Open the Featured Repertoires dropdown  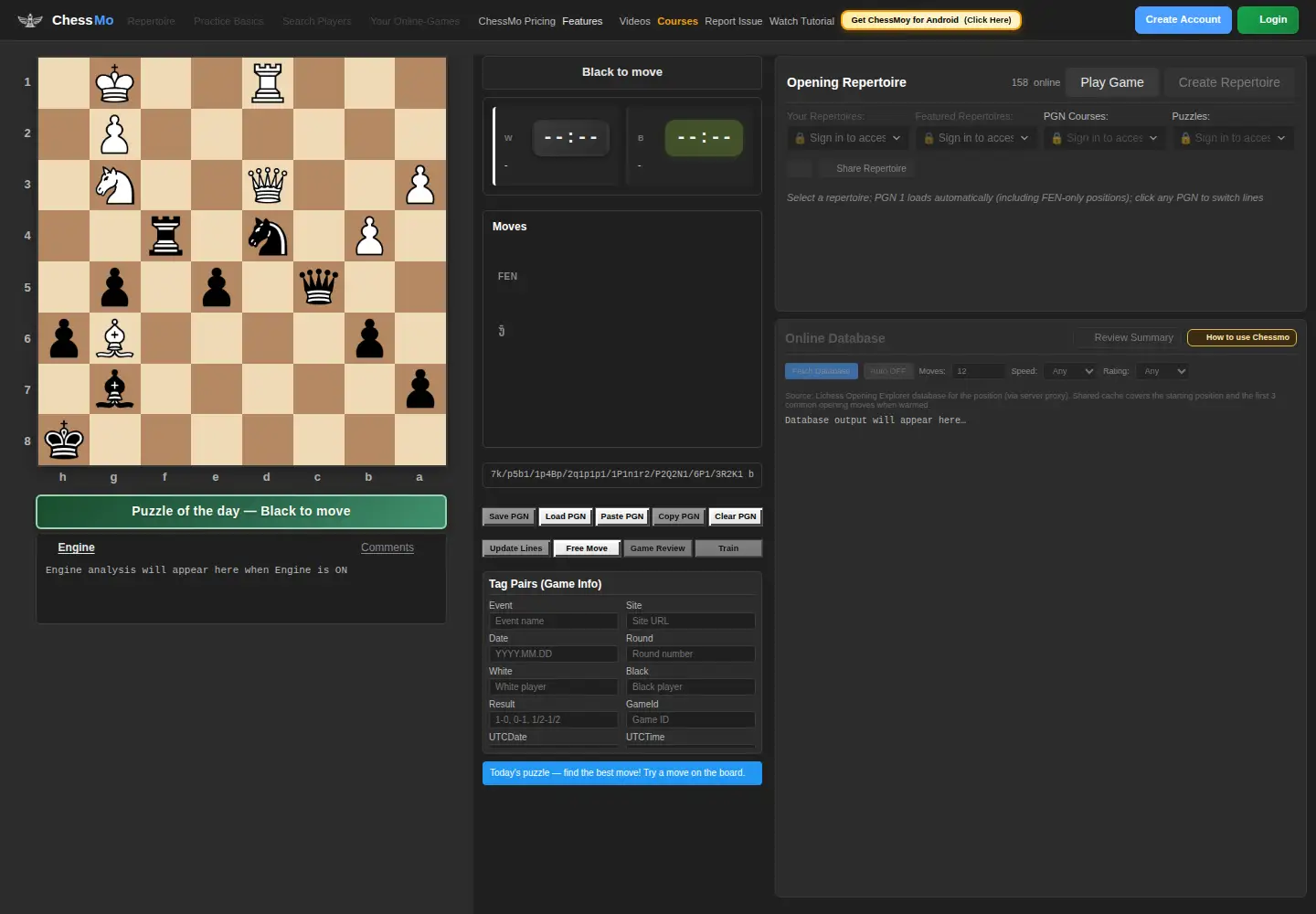tap(976, 138)
